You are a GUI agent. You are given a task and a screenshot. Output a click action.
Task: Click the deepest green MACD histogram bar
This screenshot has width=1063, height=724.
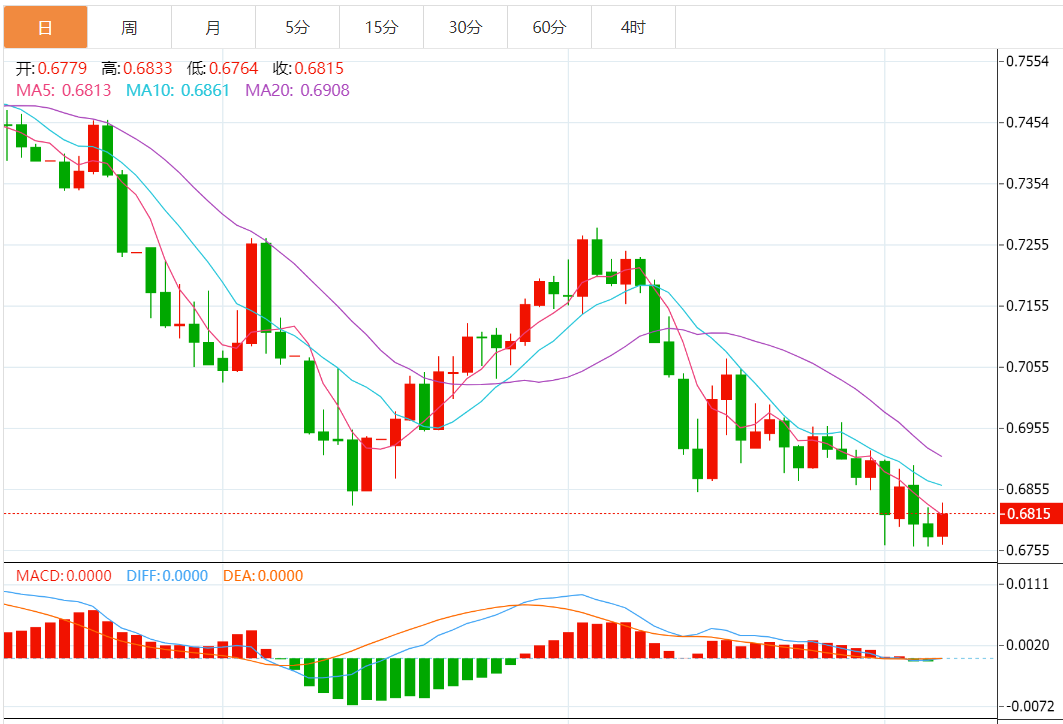(352, 681)
